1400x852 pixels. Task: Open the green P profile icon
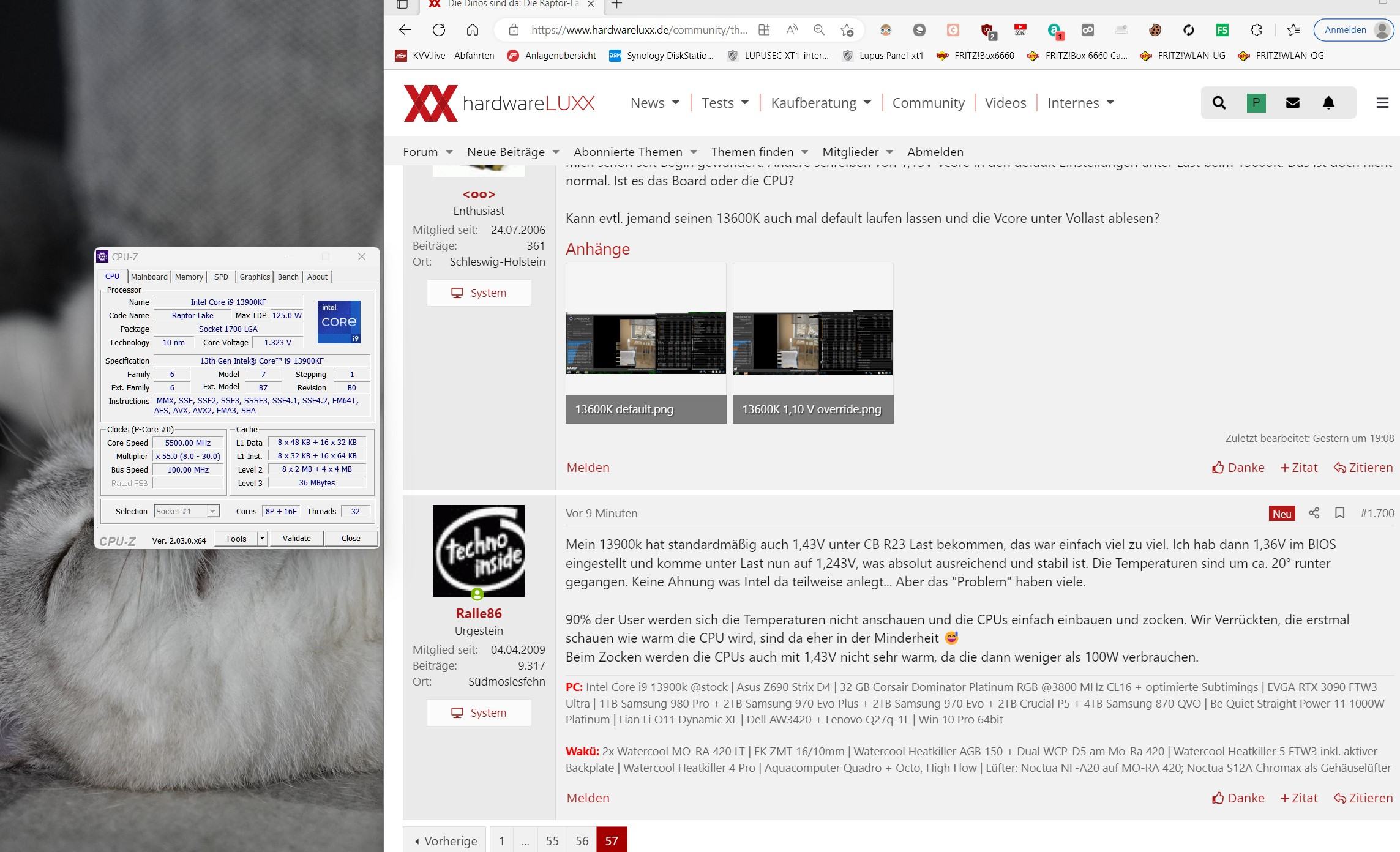[x=1256, y=103]
